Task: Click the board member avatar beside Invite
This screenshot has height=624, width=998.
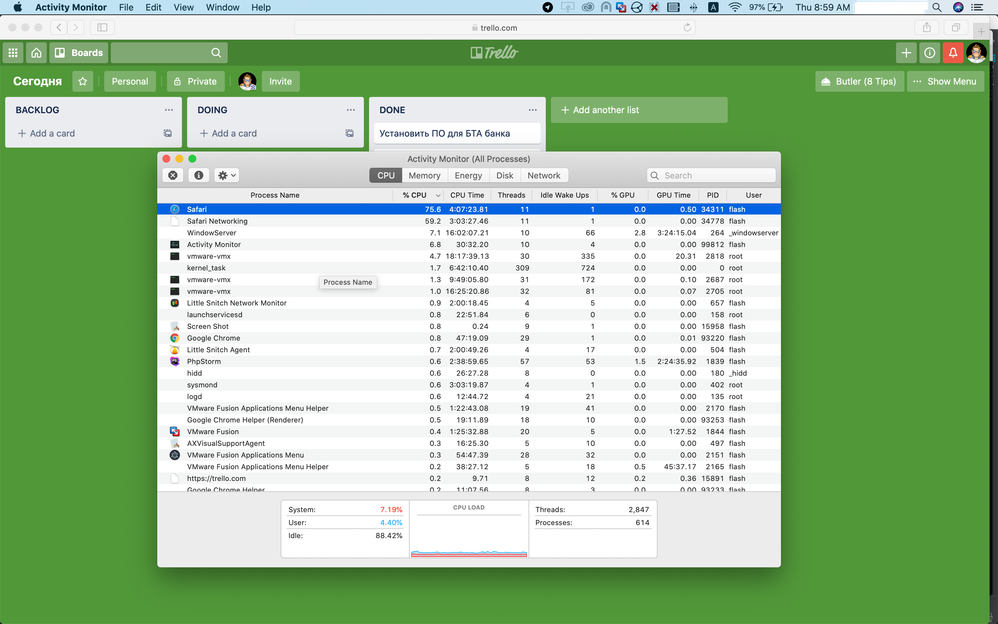Action: point(247,82)
